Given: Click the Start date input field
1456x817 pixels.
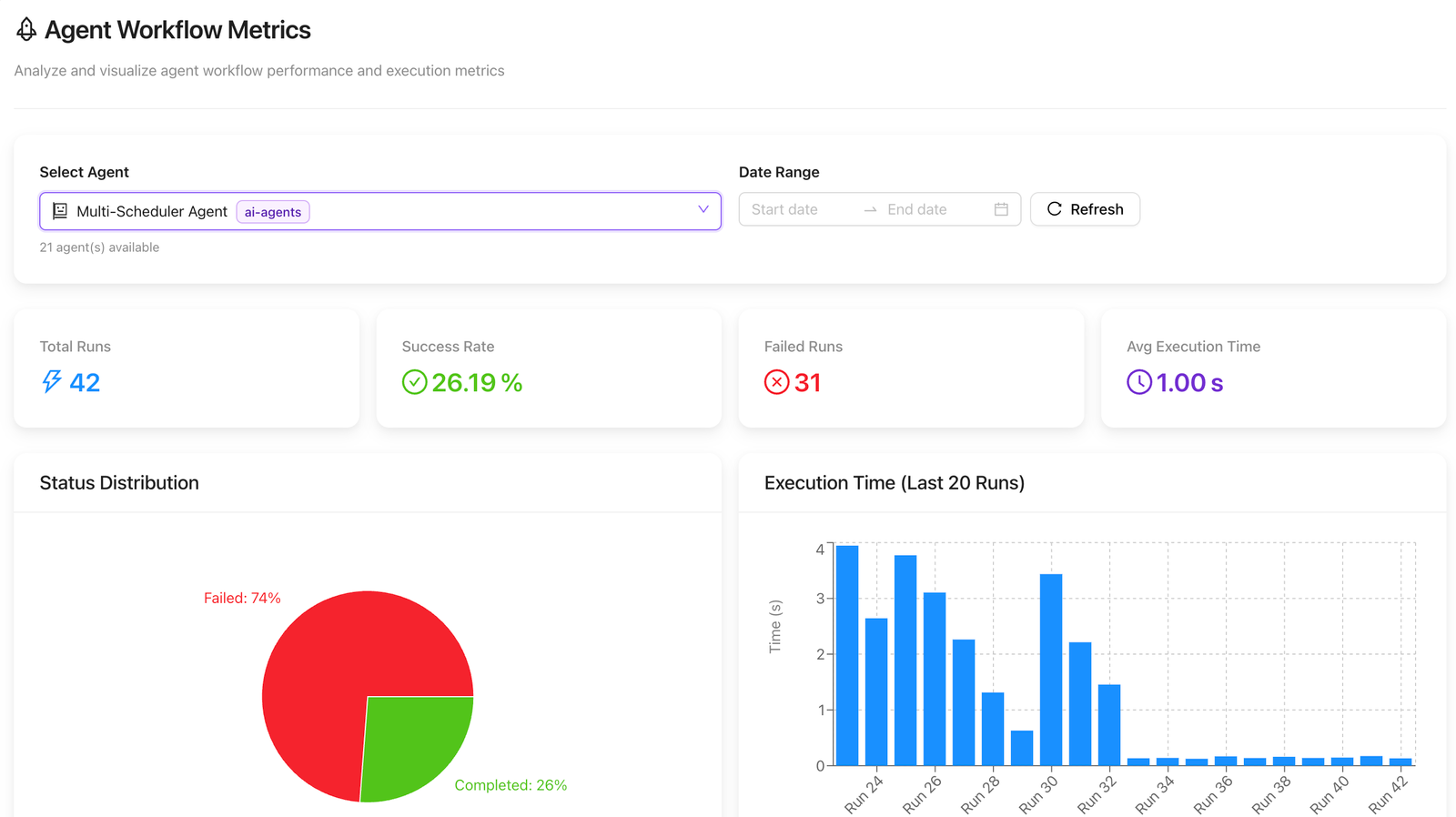Looking at the screenshot, I should (x=797, y=209).
